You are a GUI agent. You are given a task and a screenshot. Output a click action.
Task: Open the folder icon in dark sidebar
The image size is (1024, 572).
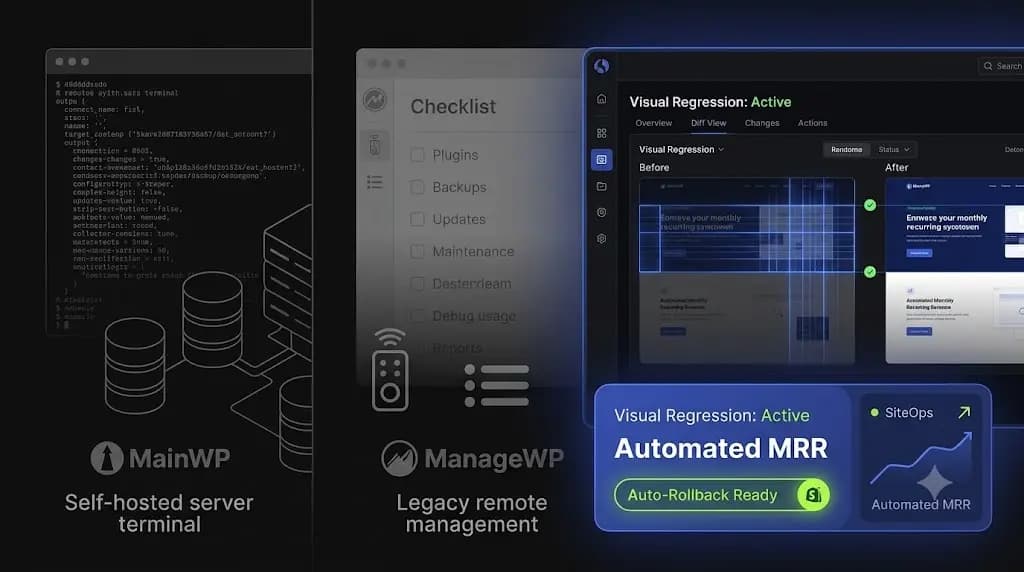(601, 186)
